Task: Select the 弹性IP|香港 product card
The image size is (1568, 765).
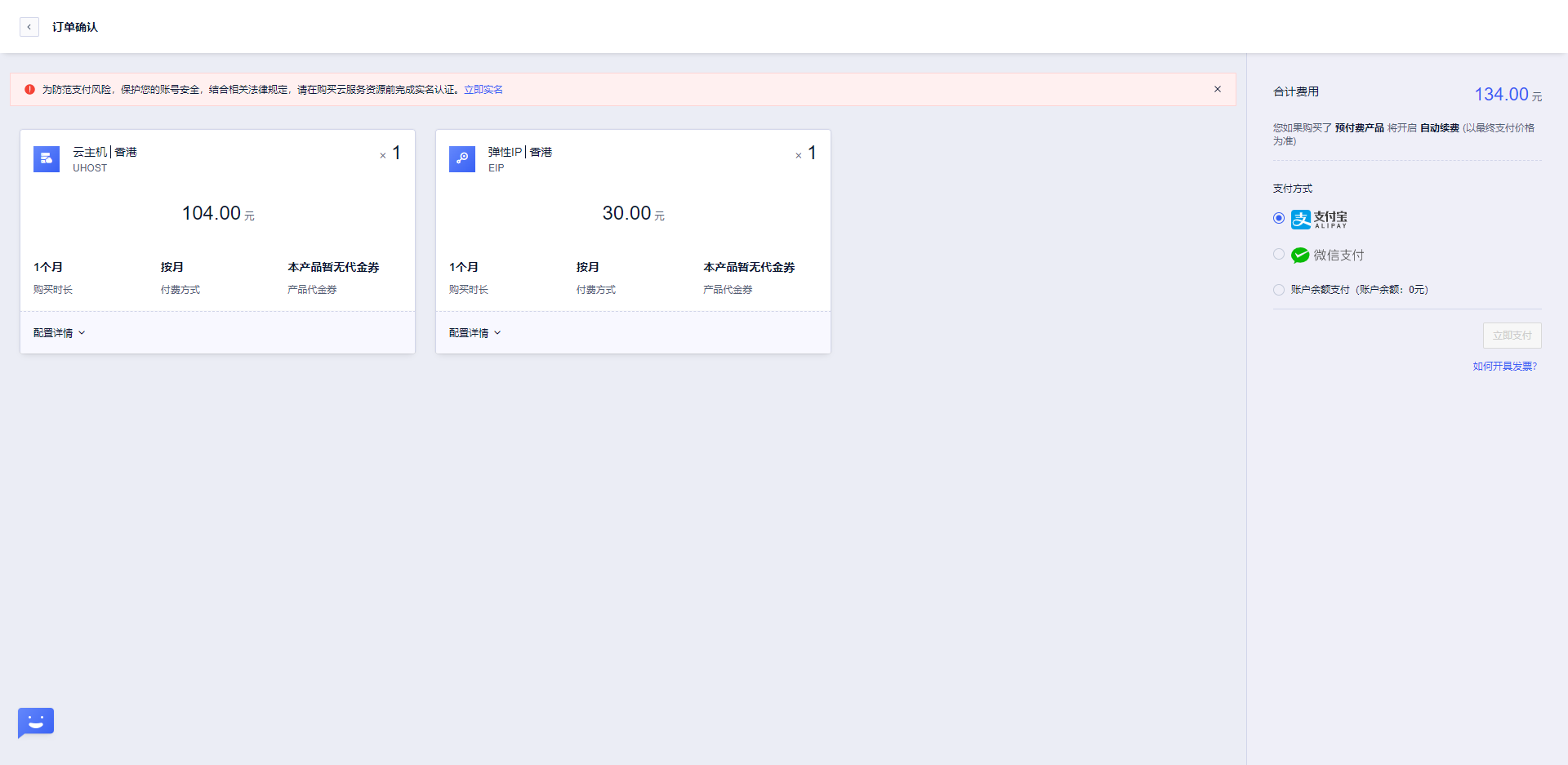Action: [x=633, y=241]
